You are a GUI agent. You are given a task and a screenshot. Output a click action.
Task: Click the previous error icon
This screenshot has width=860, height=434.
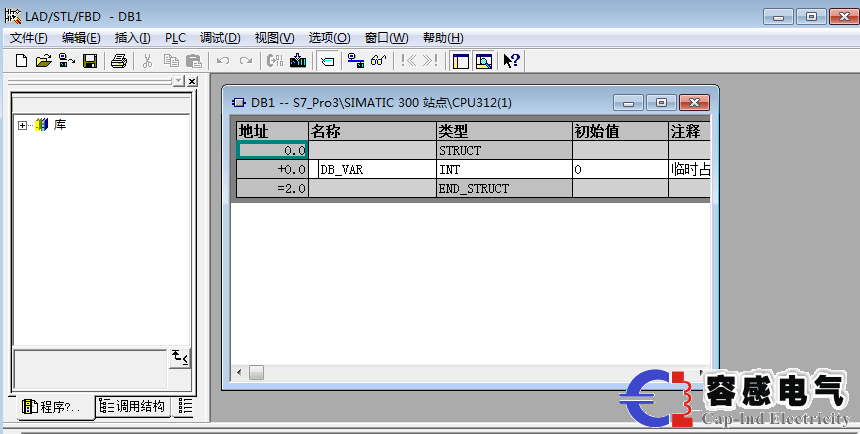coord(408,61)
